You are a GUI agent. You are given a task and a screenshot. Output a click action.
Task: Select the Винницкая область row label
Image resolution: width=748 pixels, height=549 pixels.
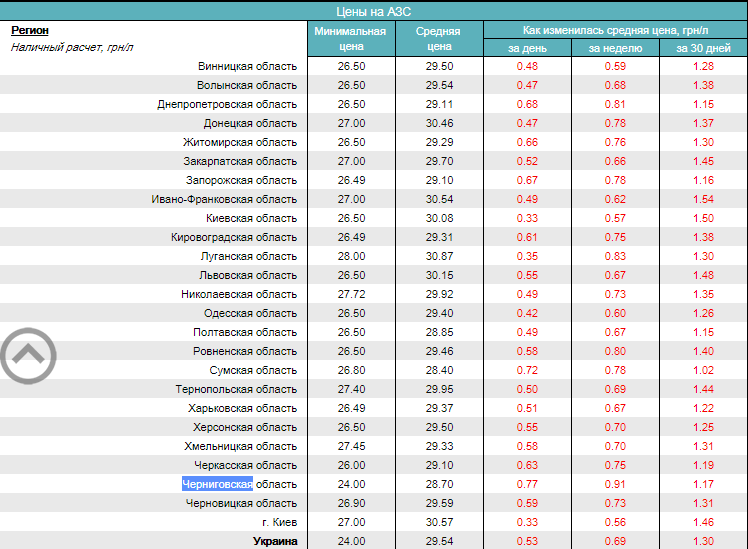pyautogui.click(x=247, y=66)
